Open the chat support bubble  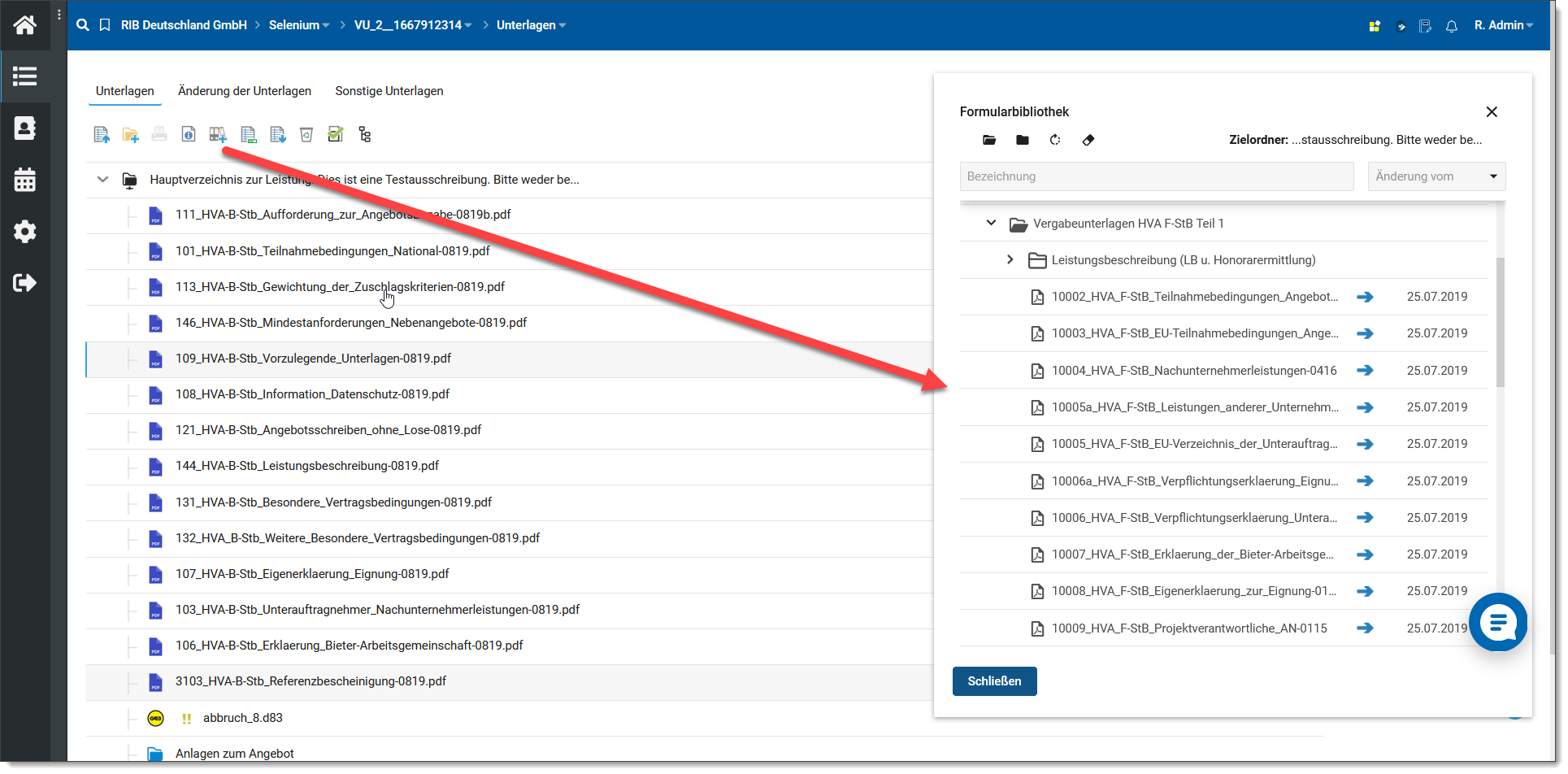click(x=1498, y=623)
